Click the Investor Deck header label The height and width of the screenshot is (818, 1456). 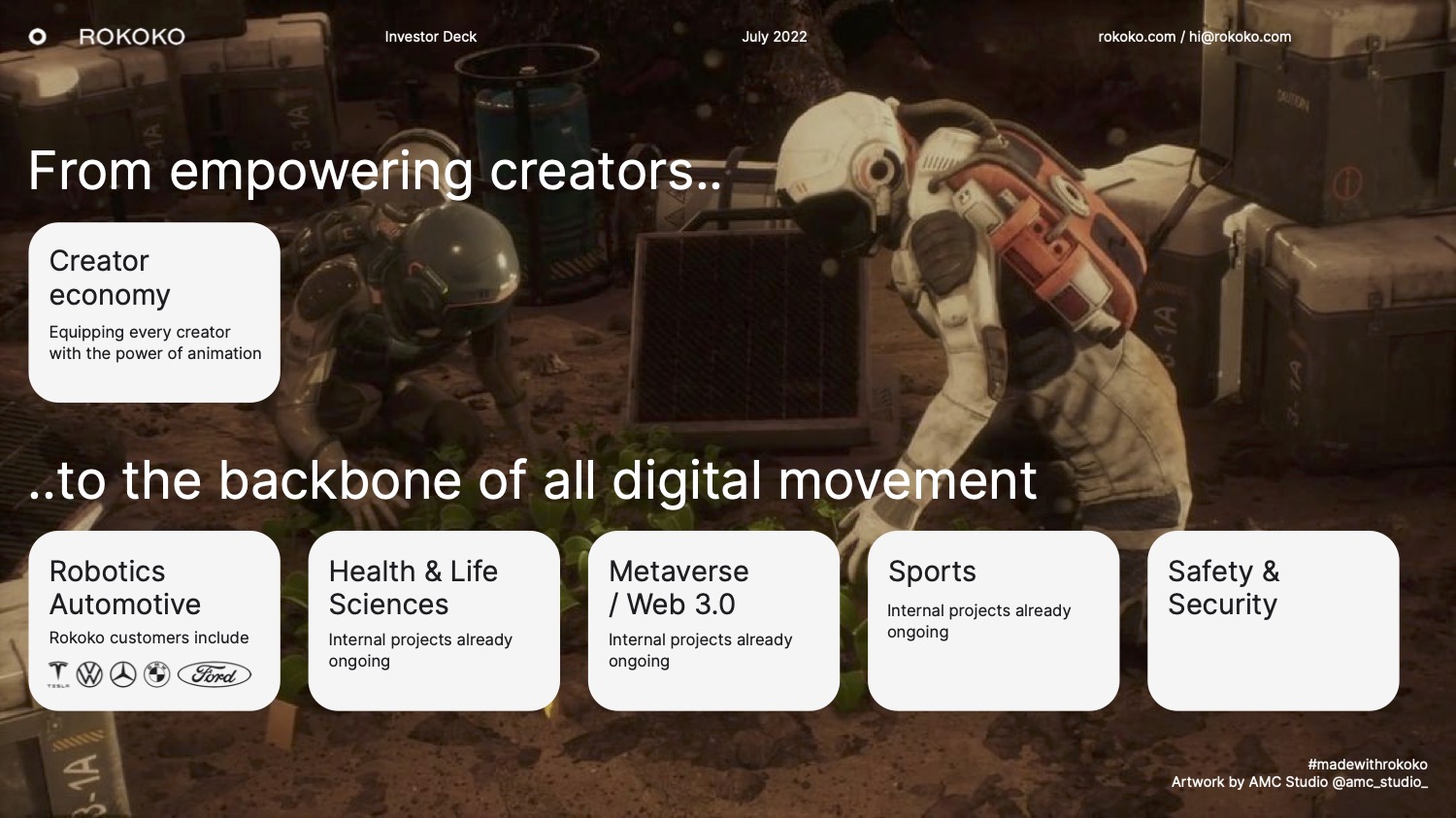click(430, 37)
